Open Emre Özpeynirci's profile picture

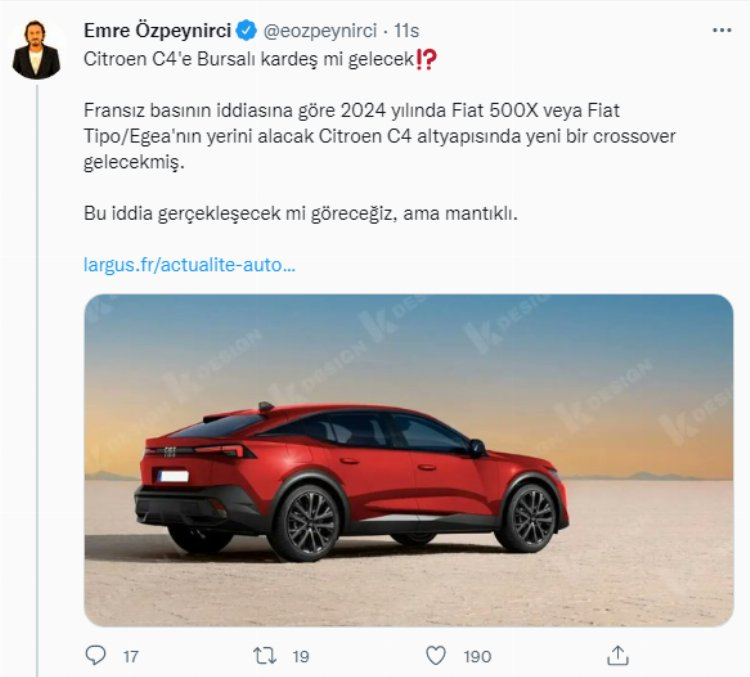(x=36, y=50)
